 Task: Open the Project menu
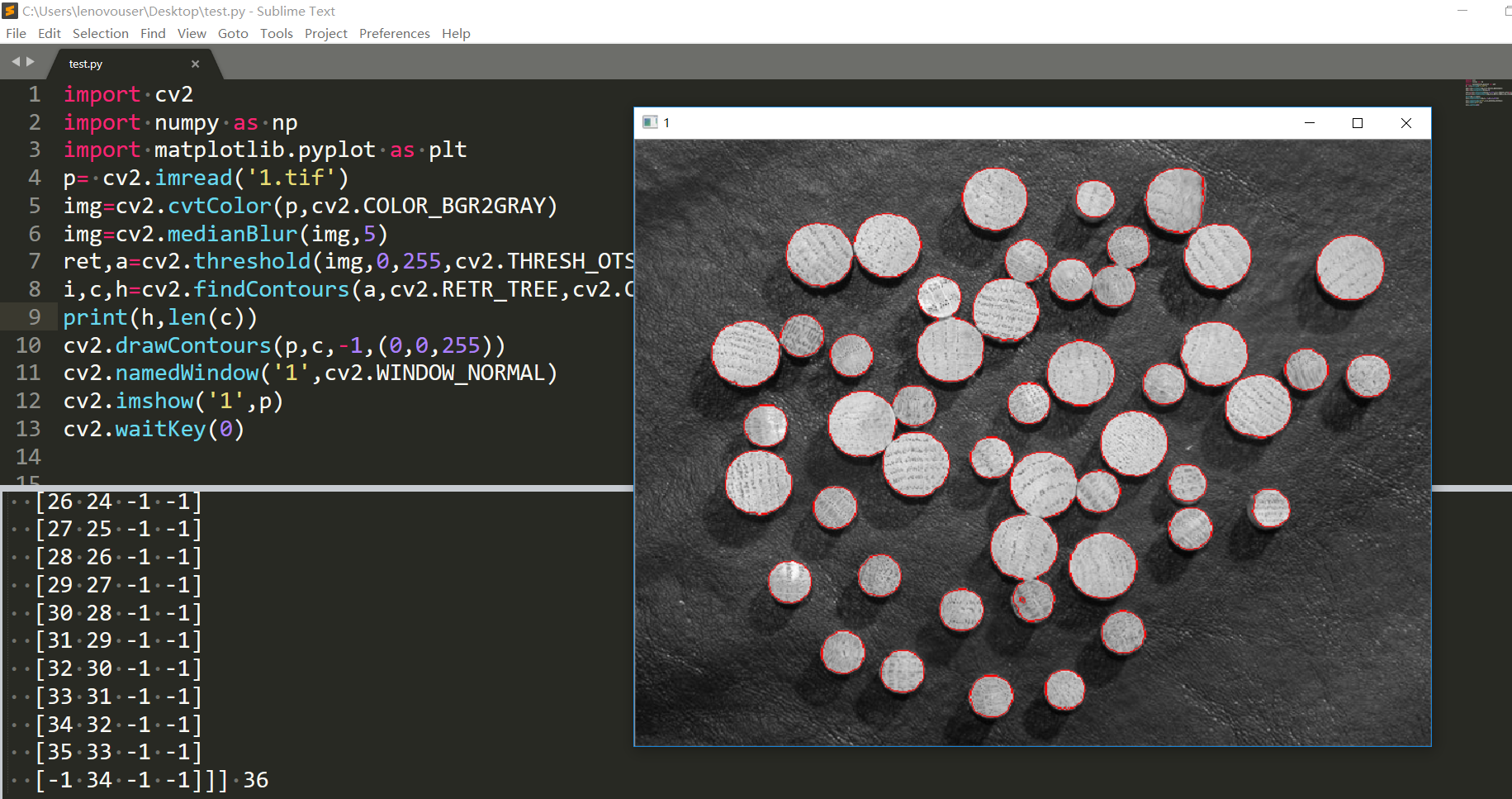(x=326, y=33)
